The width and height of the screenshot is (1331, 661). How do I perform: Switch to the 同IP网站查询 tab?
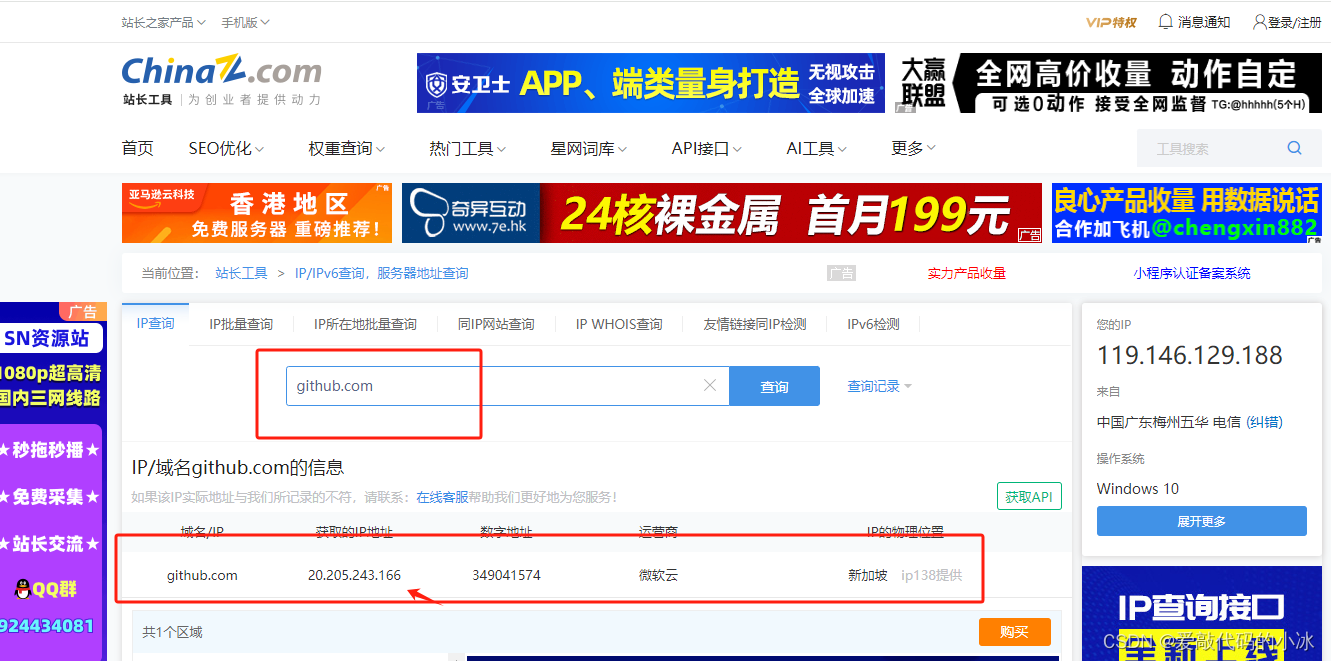coord(496,324)
